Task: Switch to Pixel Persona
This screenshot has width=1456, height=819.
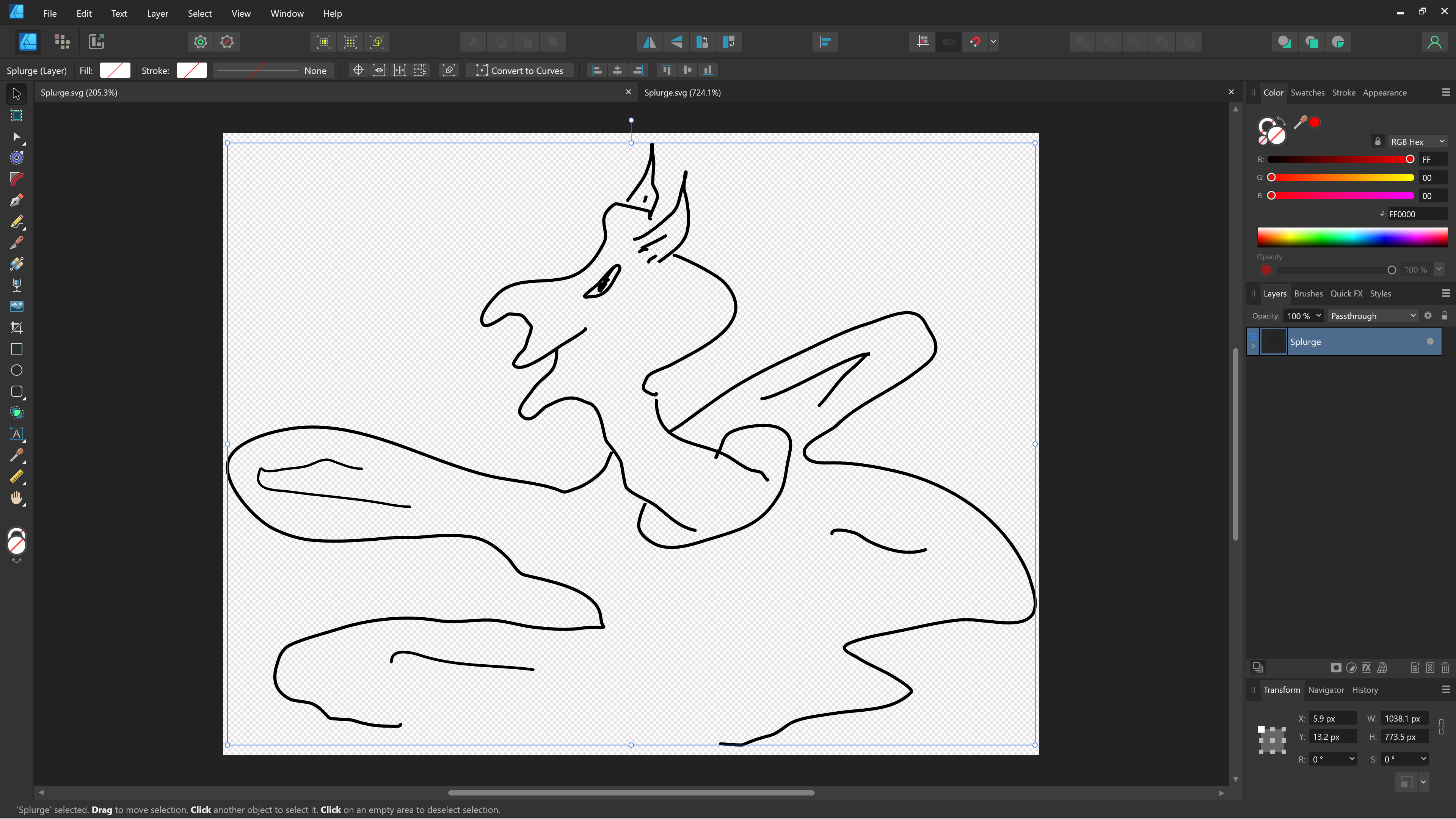Action: (x=61, y=41)
